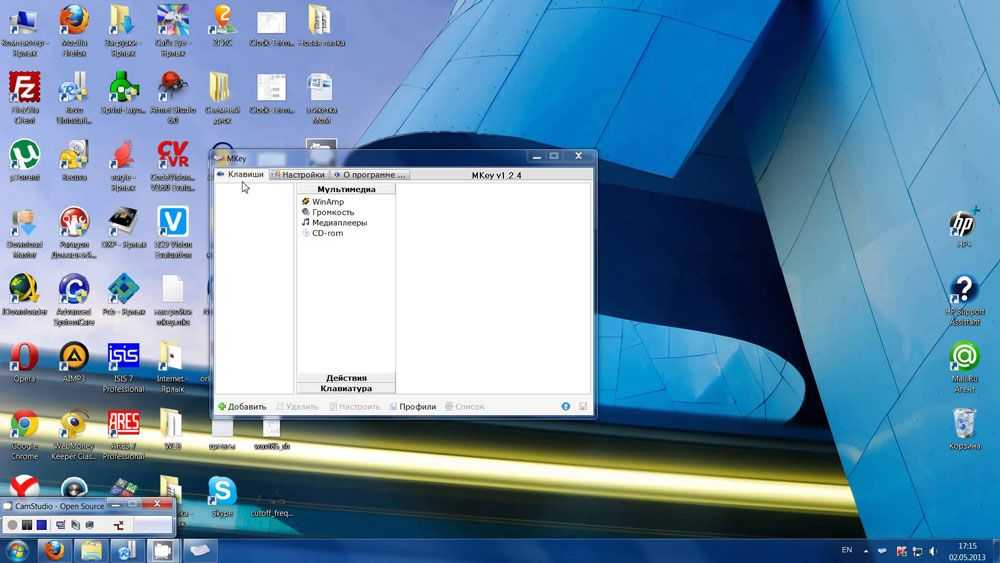Expand the Клавиатура section
Screen dimensions: 1000x563
(x=346, y=388)
